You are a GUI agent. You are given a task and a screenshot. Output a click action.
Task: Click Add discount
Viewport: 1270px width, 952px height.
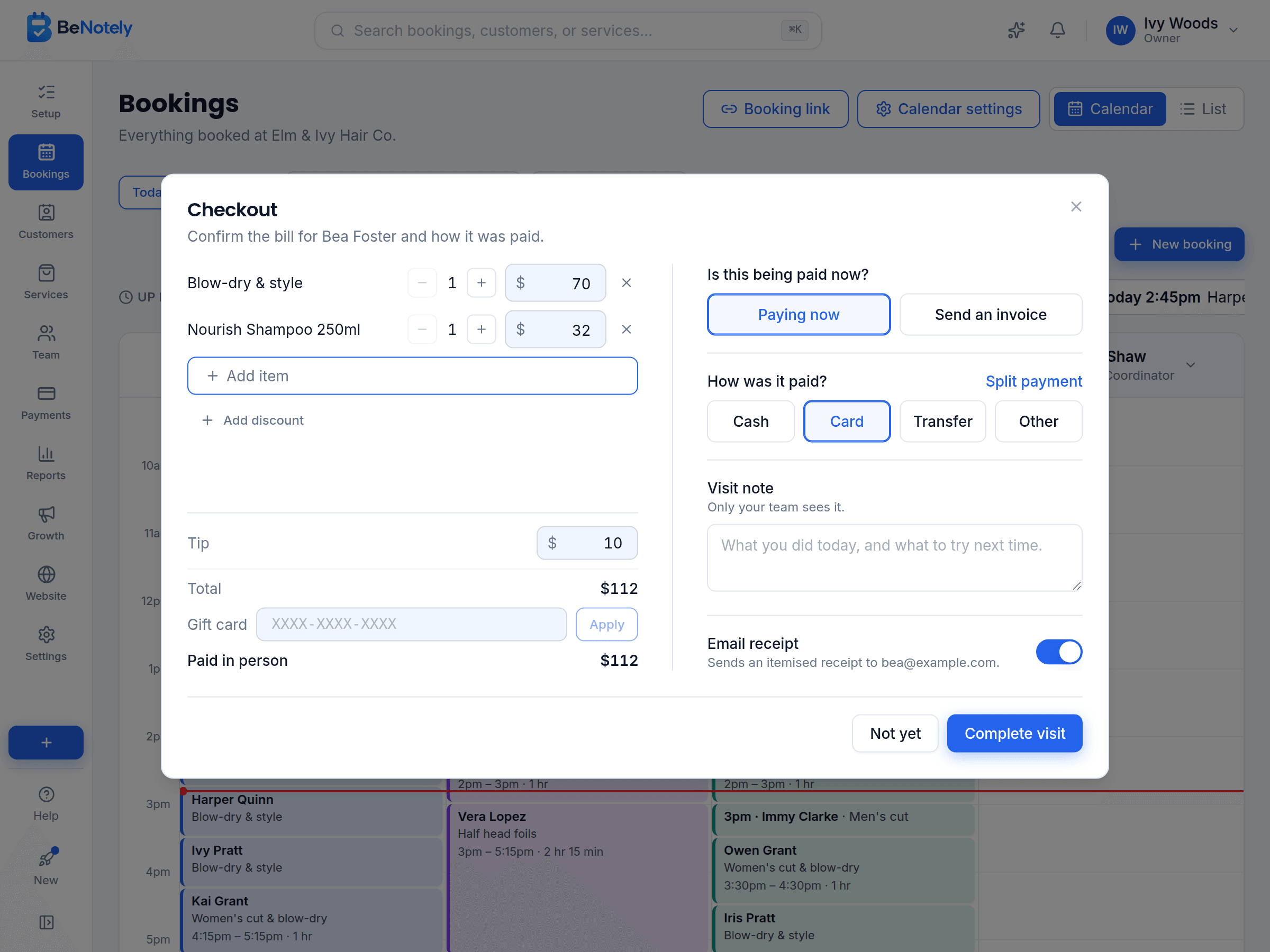pyautogui.click(x=252, y=420)
